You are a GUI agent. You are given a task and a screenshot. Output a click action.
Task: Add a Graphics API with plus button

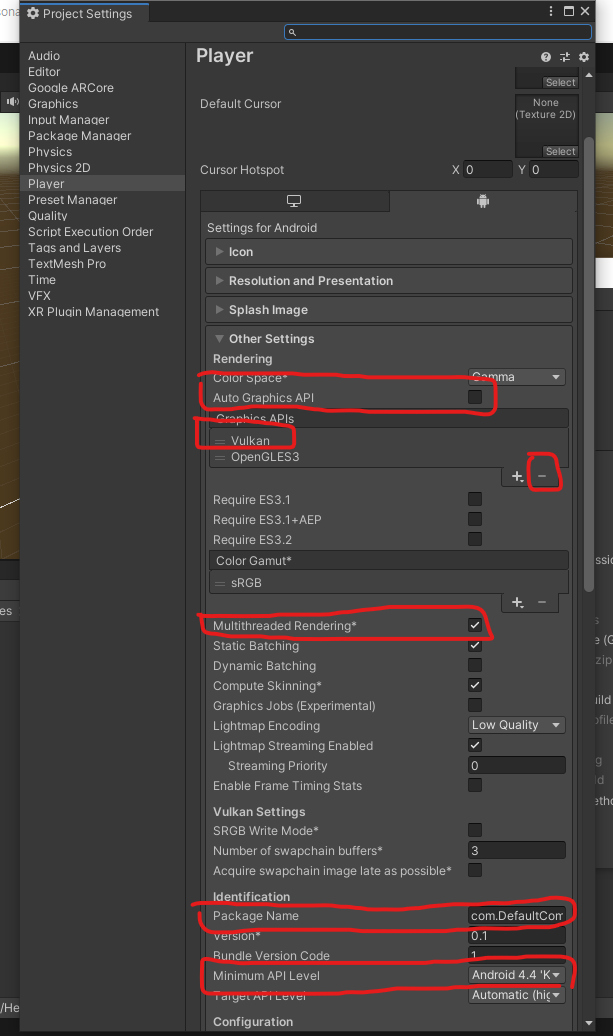(x=518, y=476)
